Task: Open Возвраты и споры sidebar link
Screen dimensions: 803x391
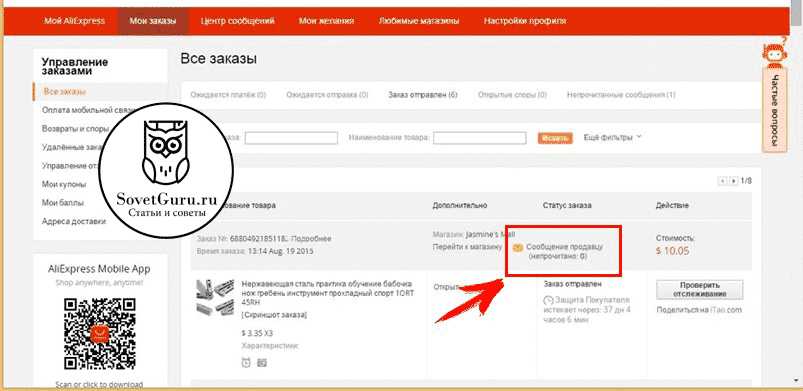Action: [75, 129]
